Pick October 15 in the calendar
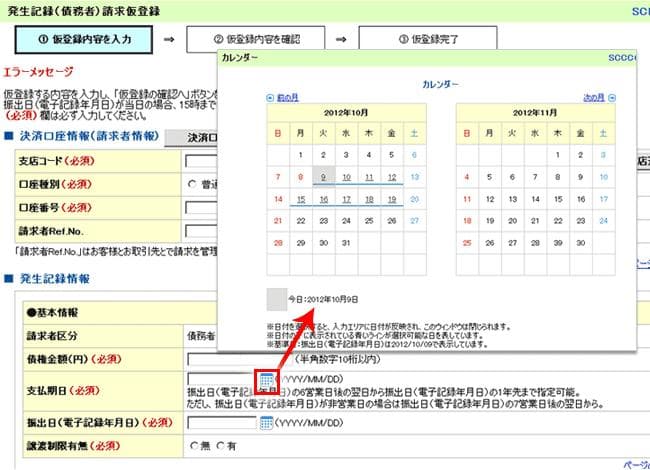Image resolution: width=650 pixels, height=470 pixels. click(x=300, y=199)
